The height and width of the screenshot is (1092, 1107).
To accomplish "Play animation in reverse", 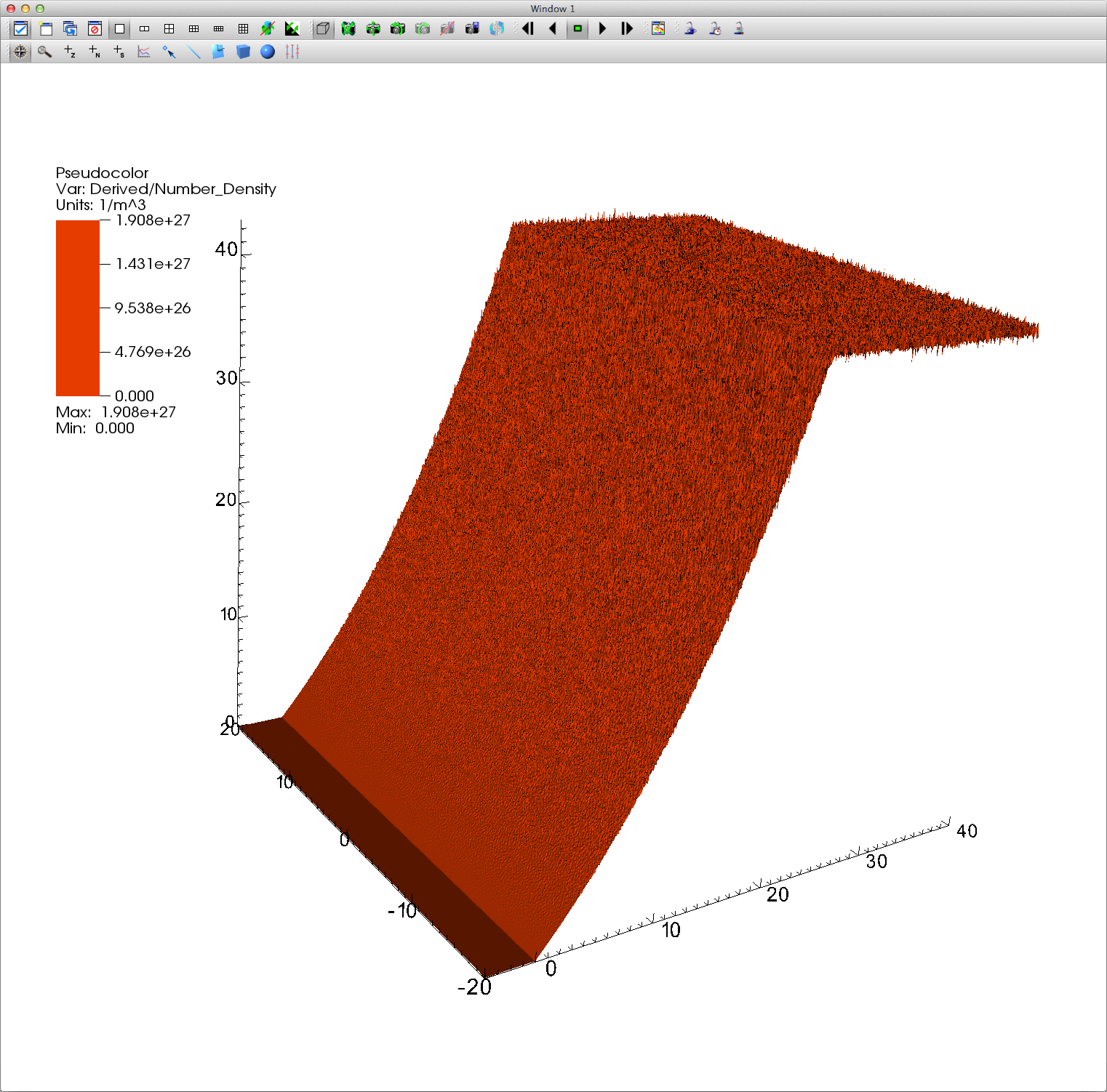I will tap(553, 28).
